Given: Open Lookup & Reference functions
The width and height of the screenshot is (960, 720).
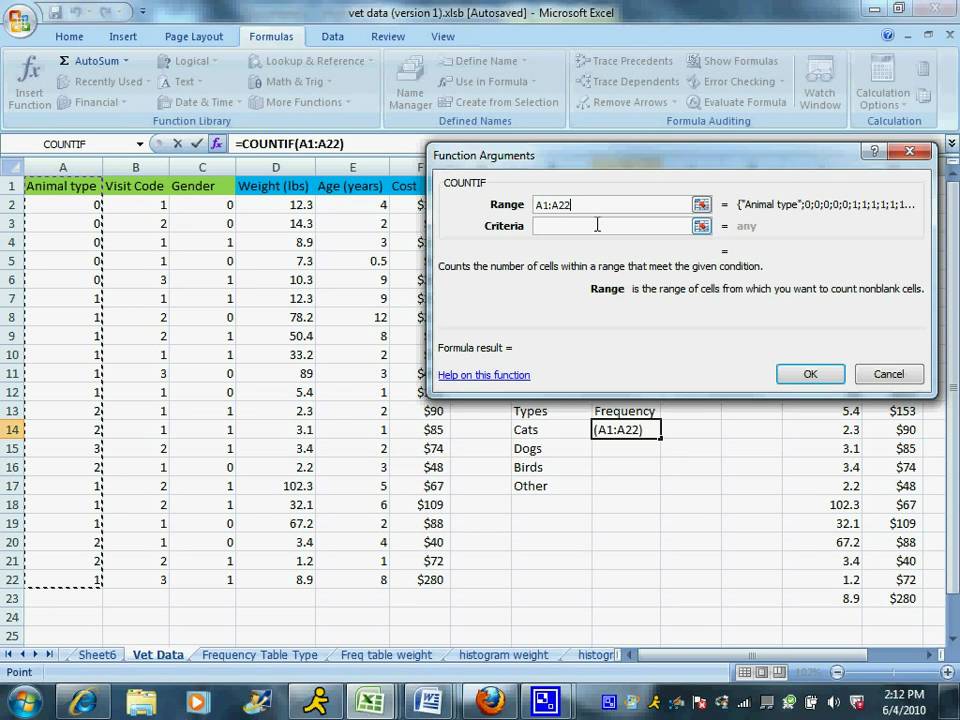Looking at the screenshot, I should coord(310,61).
